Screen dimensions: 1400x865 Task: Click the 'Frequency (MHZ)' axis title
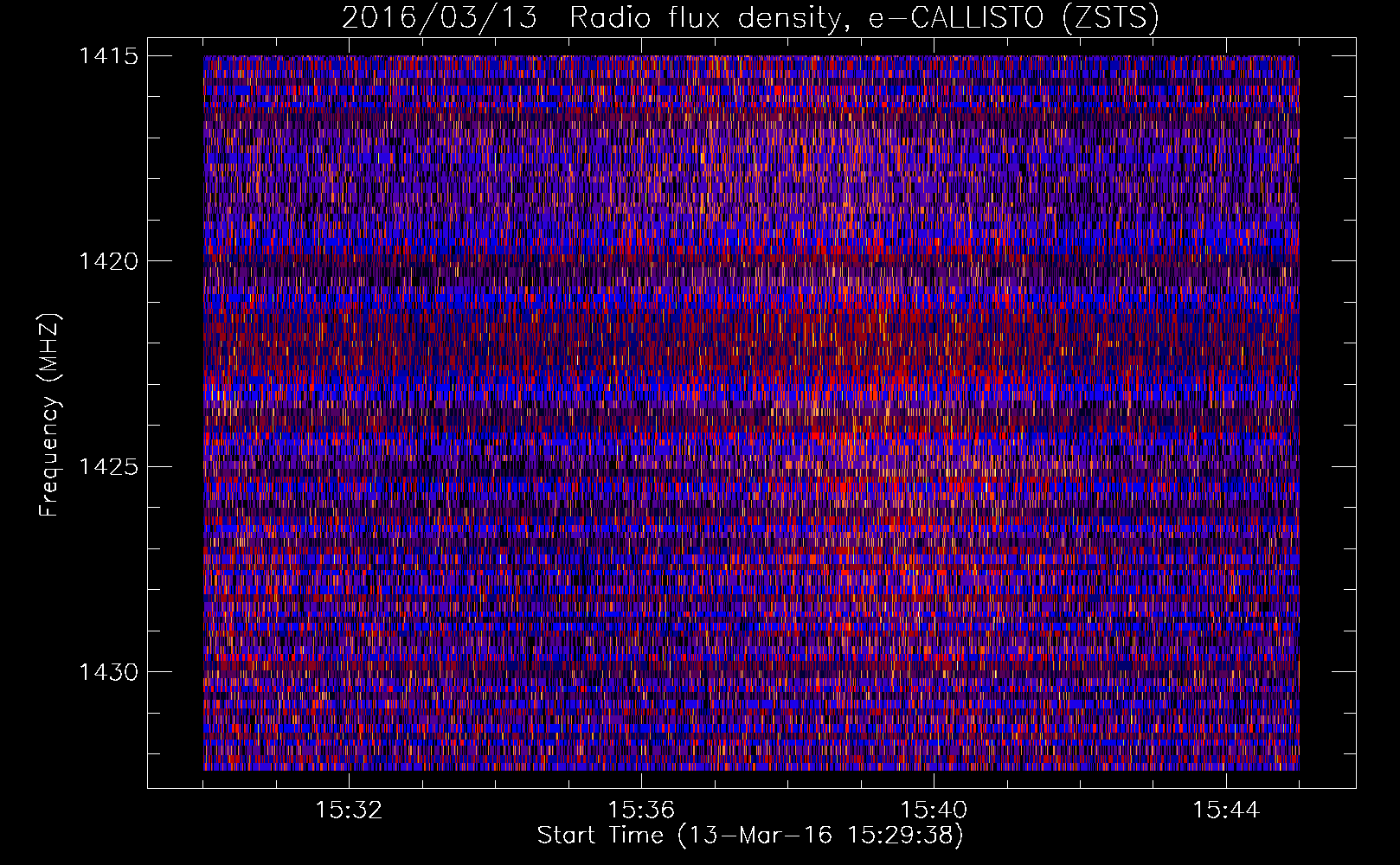pos(50,414)
